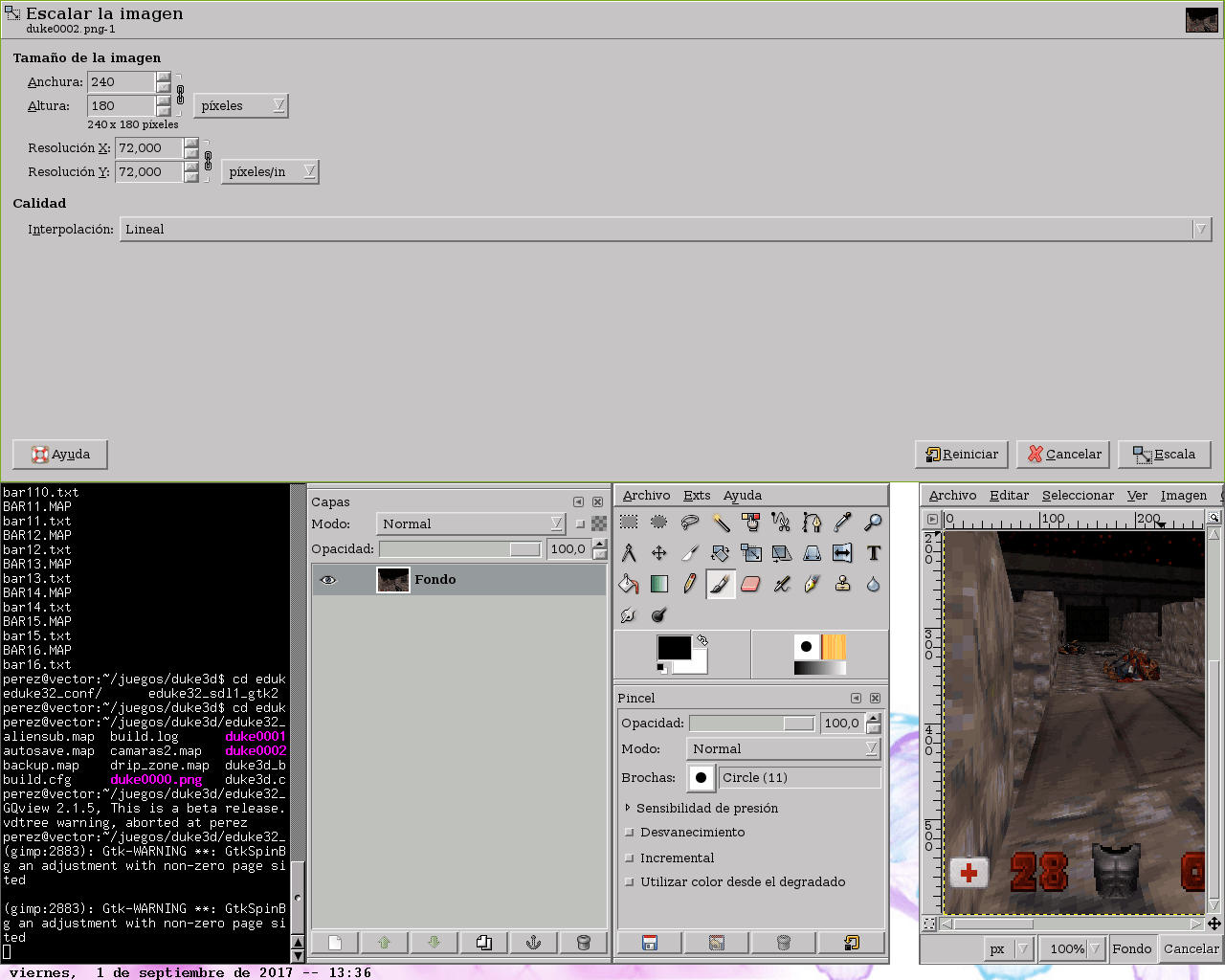Screen dimensions: 1225x980
Task: Open the toolbox Ayuda menu
Action: (x=743, y=496)
